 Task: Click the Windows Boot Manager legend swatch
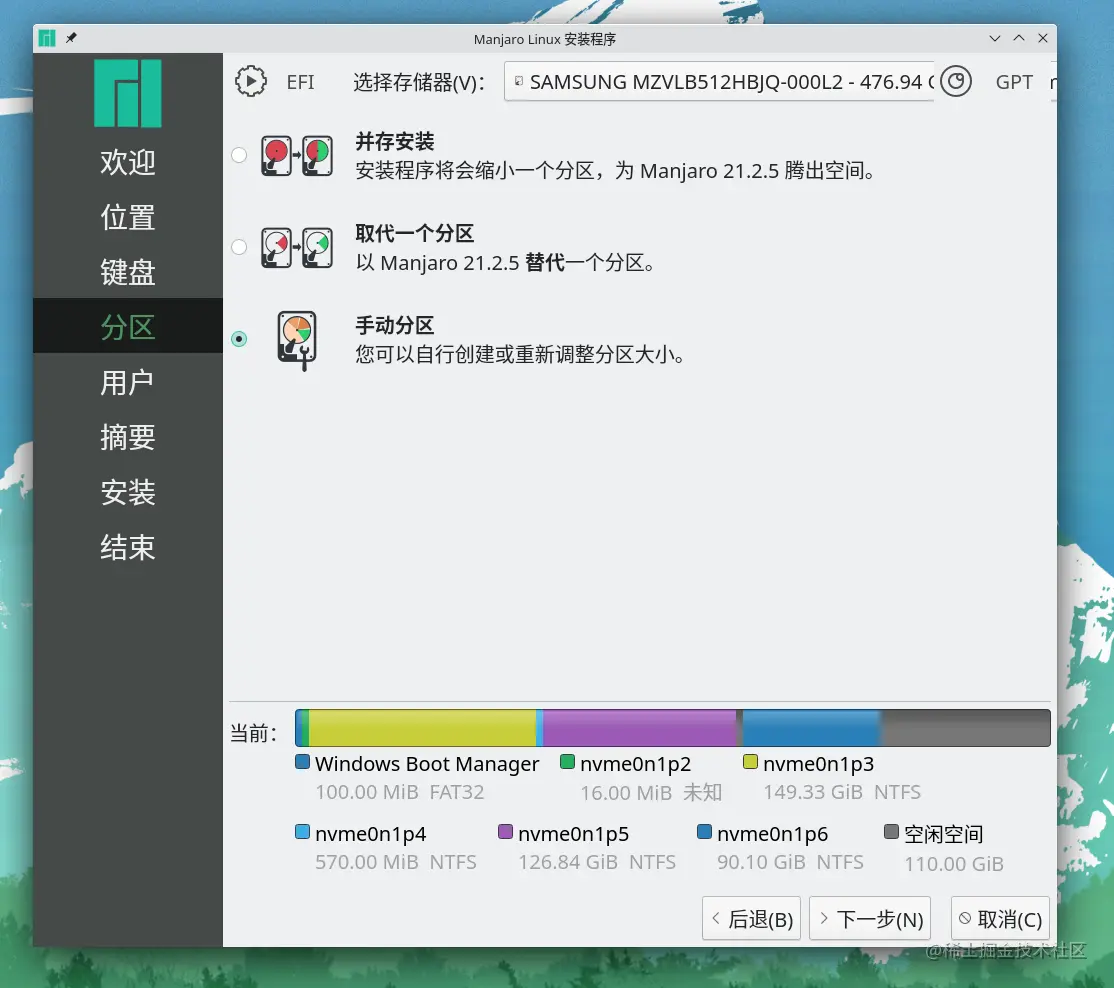(303, 762)
